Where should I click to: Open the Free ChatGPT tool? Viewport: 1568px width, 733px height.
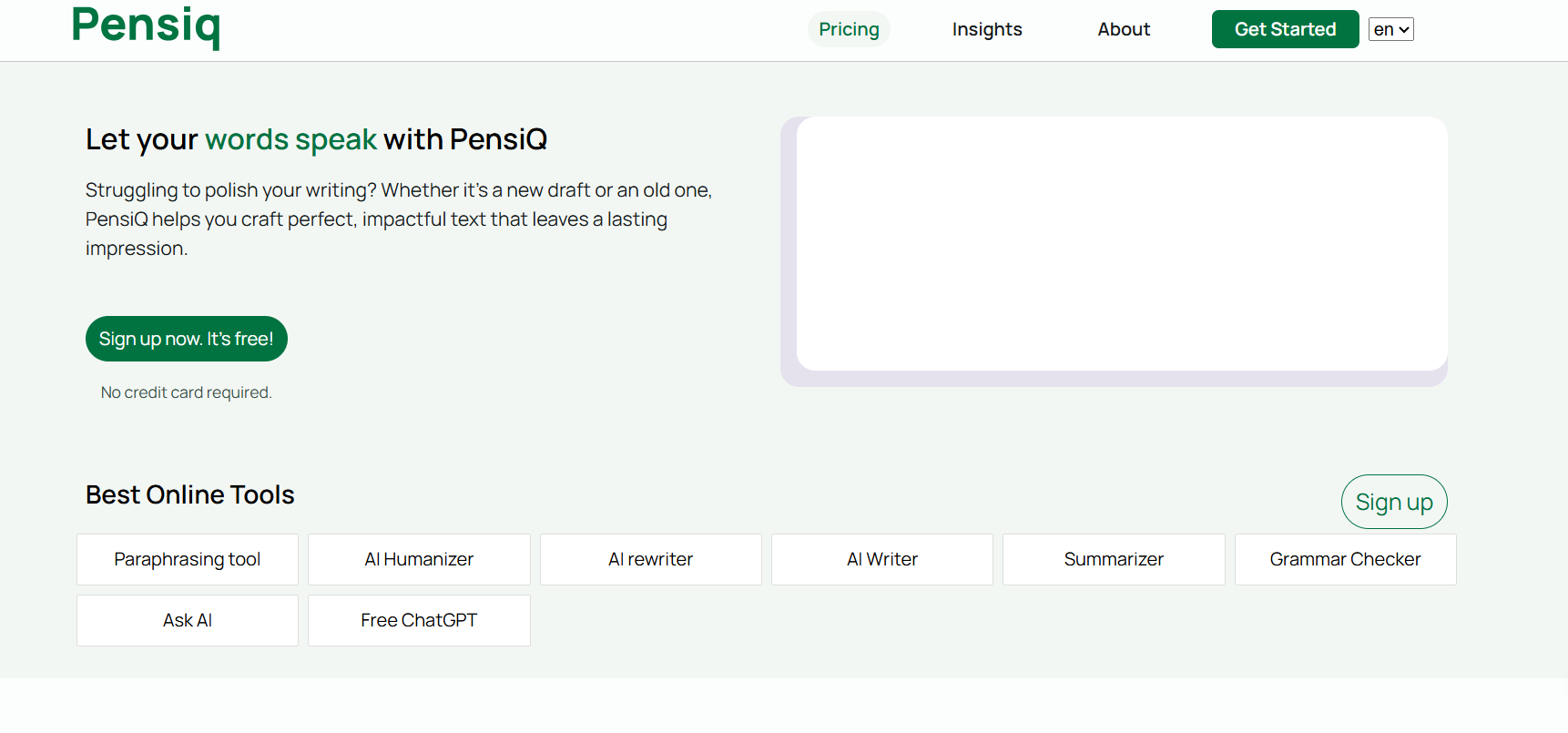(x=419, y=620)
